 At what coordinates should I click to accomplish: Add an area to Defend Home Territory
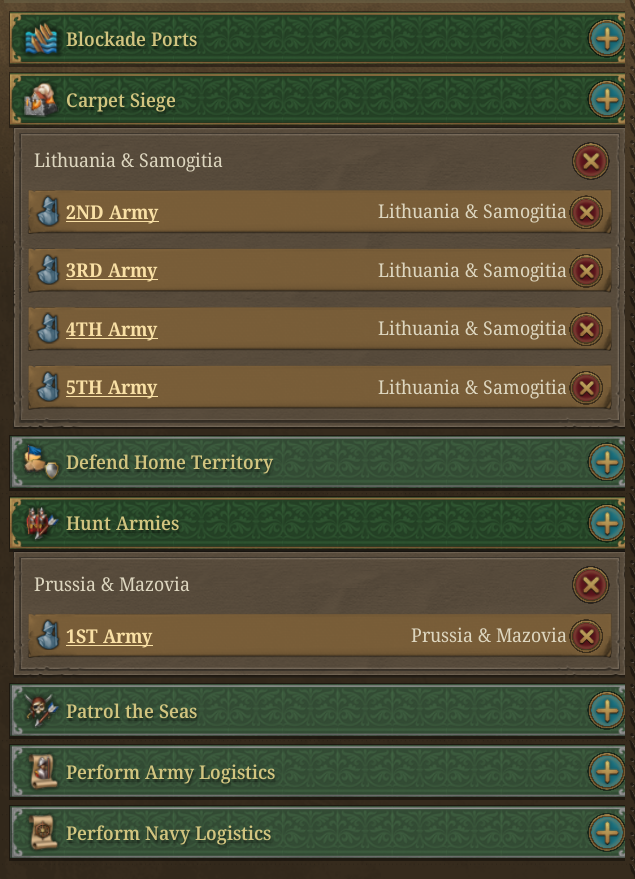coord(606,463)
